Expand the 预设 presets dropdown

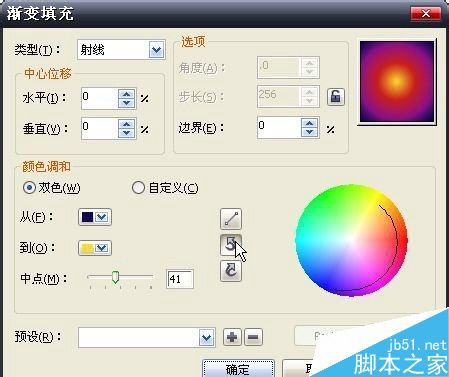point(206,338)
